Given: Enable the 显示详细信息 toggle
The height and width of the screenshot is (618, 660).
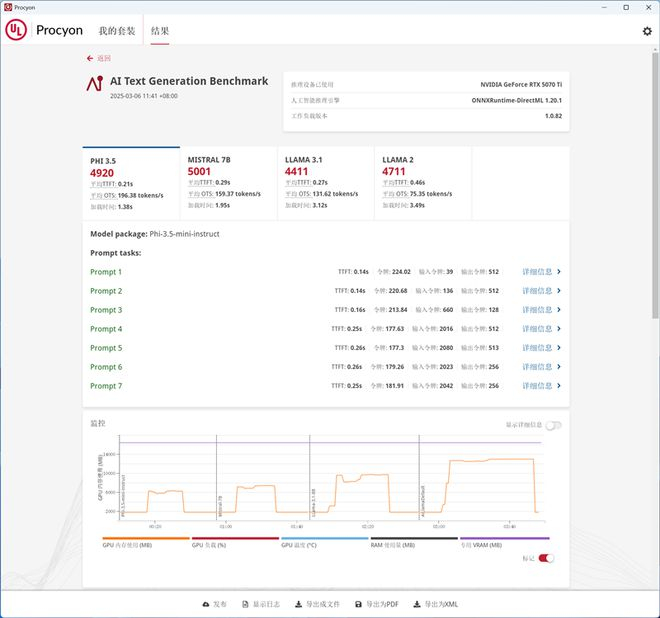Looking at the screenshot, I should tap(553, 425).
